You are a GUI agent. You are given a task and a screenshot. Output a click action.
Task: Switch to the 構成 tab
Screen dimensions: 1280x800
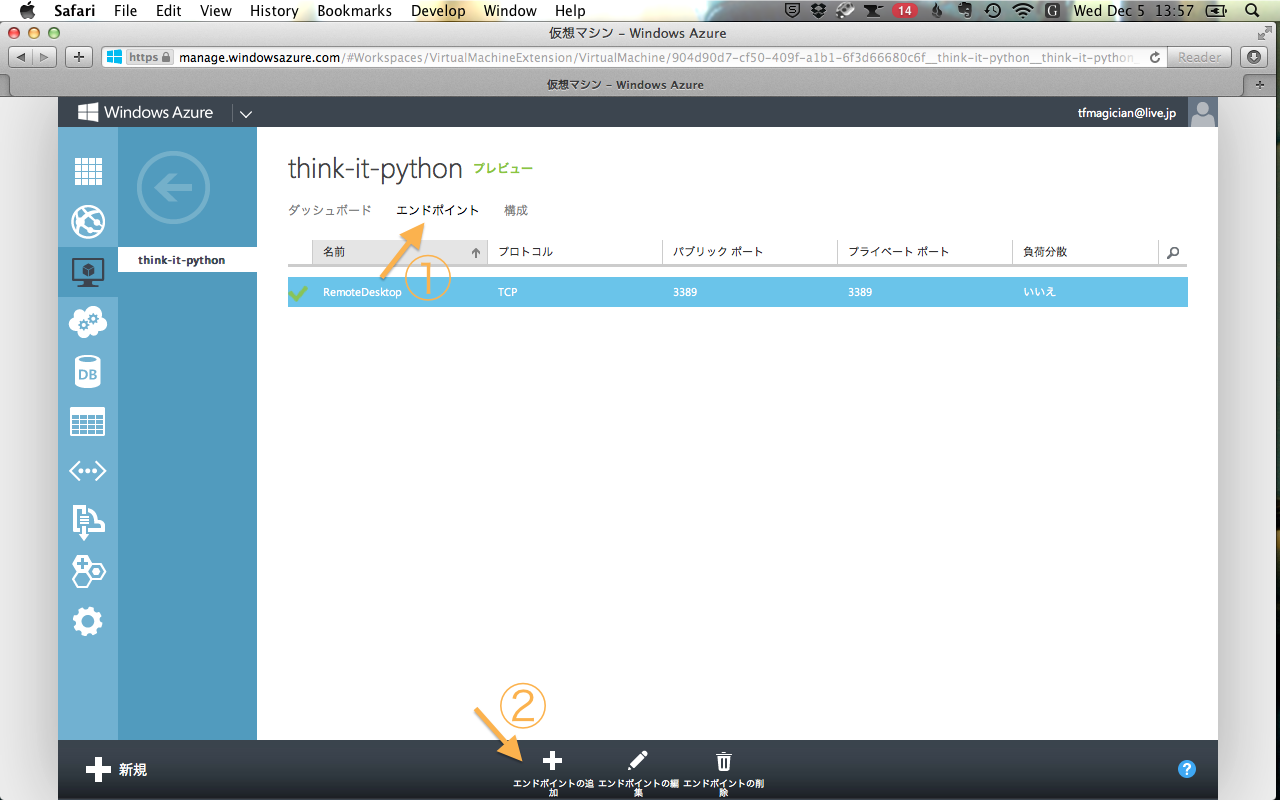click(x=516, y=211)
